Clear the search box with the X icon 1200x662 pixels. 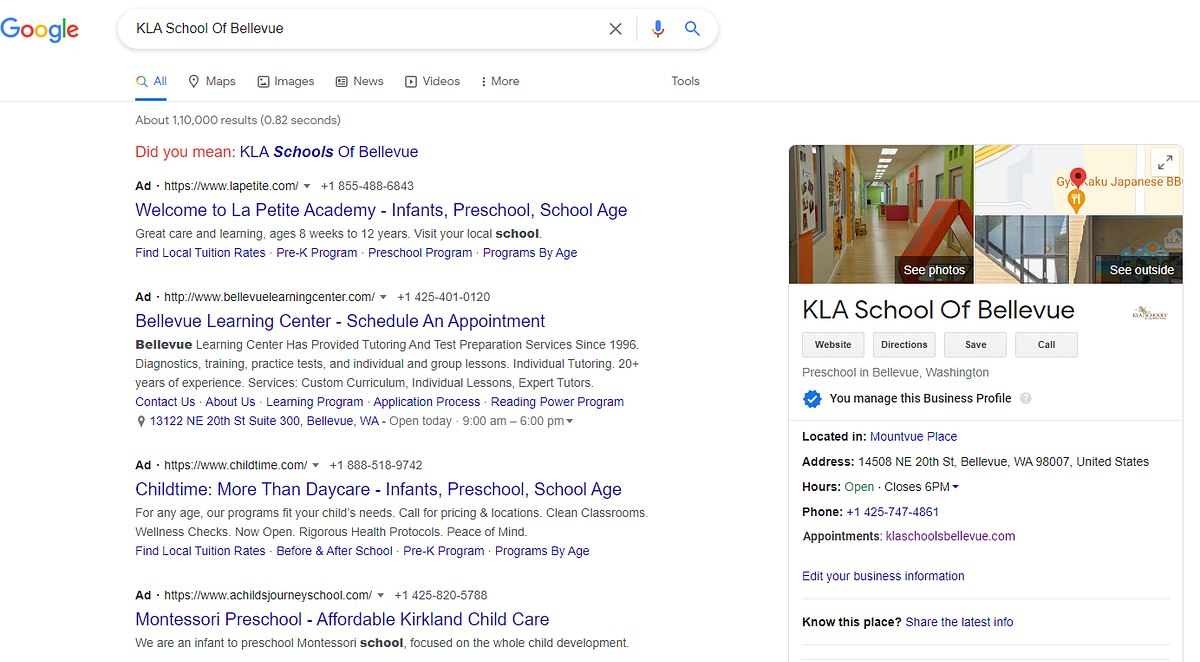616,29
